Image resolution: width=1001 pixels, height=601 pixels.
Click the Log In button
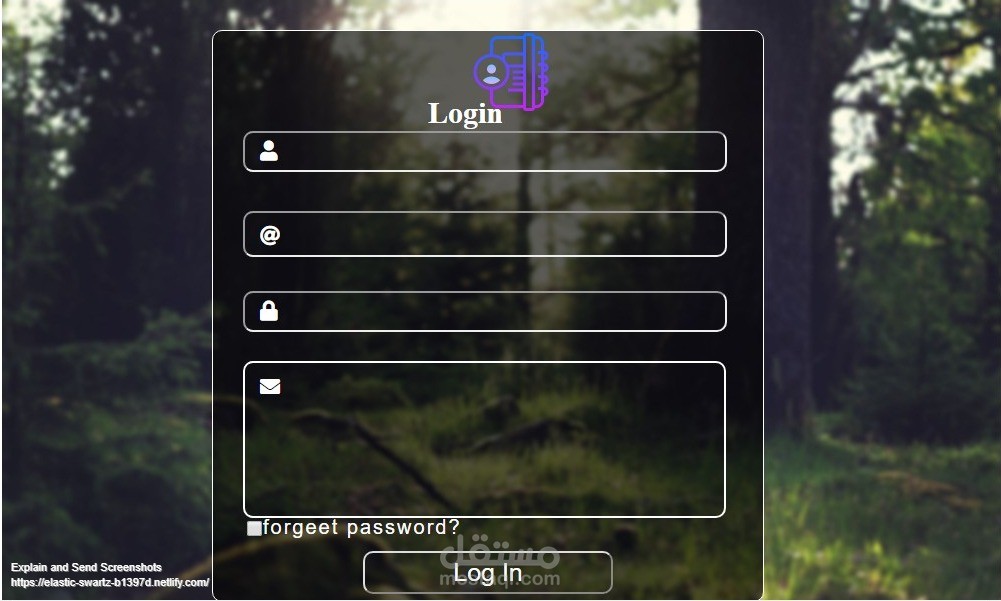pyautogui.click(x=488, y=572)
